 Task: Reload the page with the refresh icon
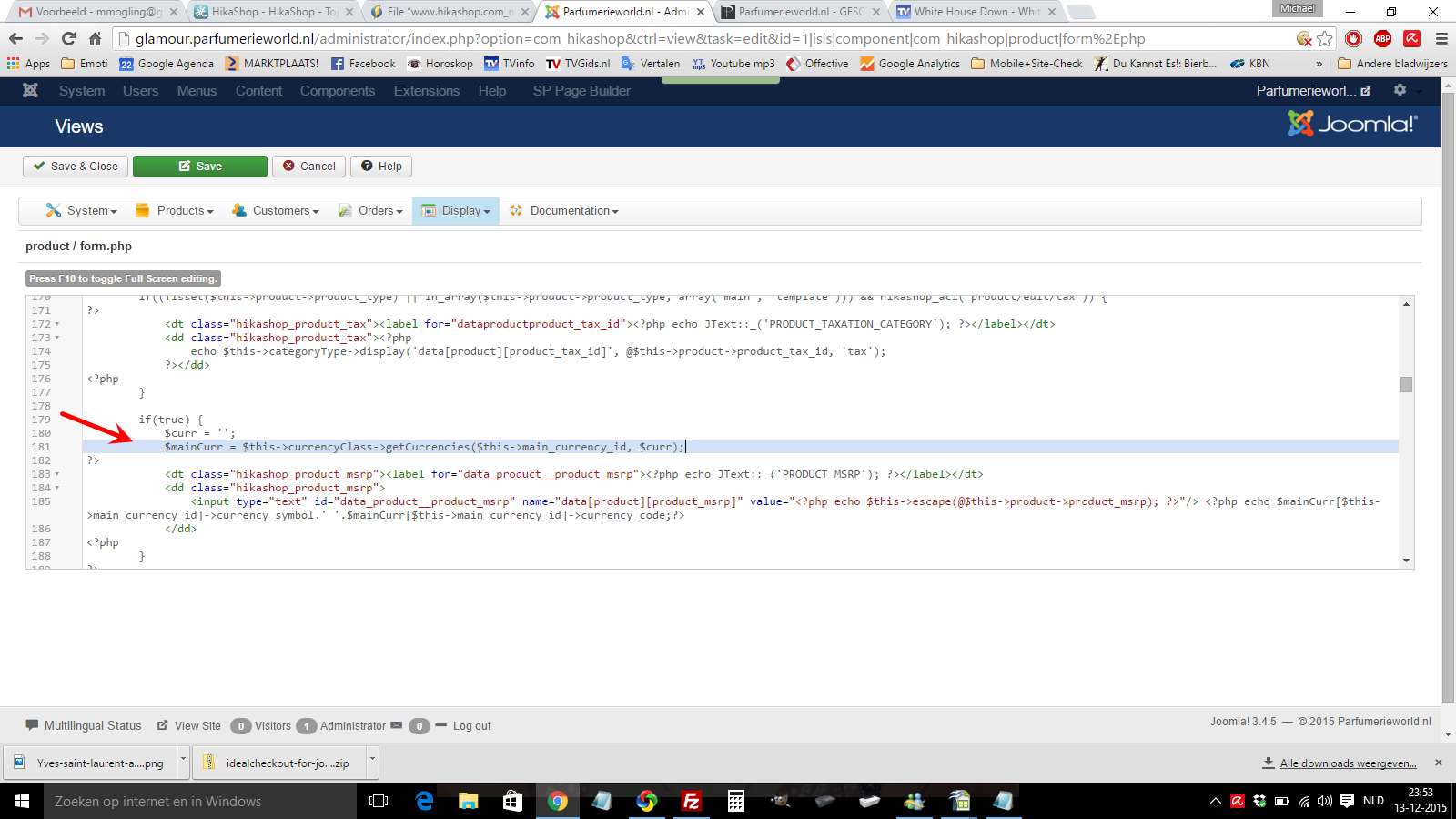(68, 38)
